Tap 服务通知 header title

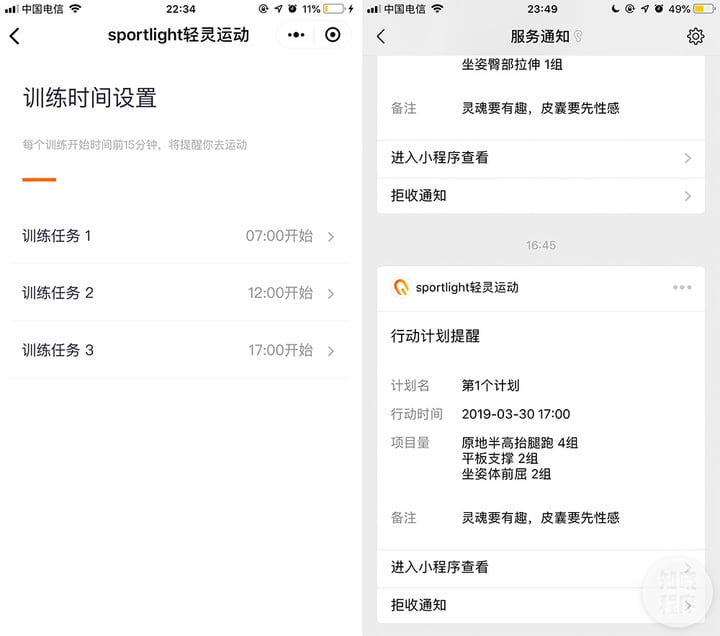point(540,36)
